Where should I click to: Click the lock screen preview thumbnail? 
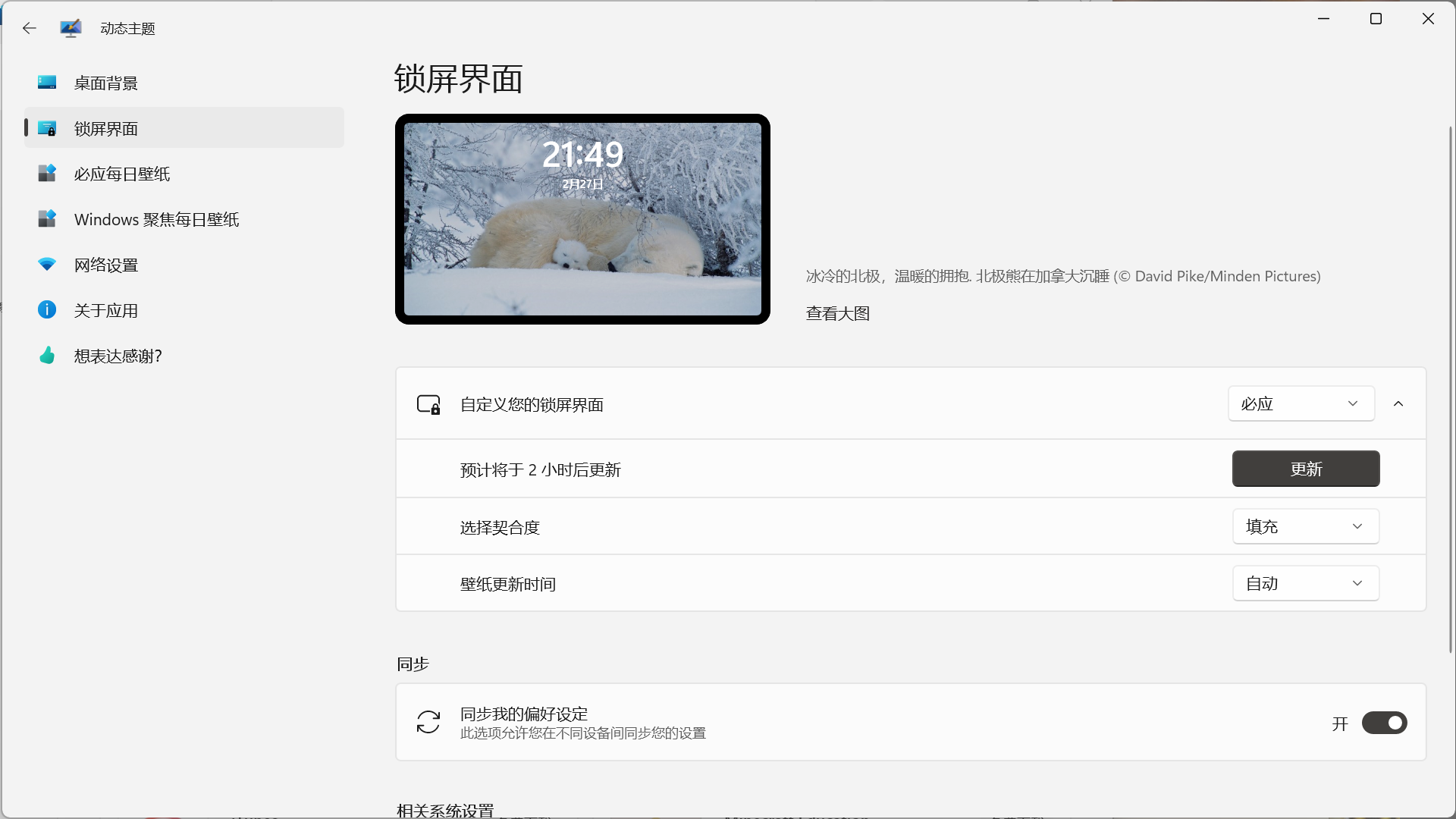(x=582, y=219)
